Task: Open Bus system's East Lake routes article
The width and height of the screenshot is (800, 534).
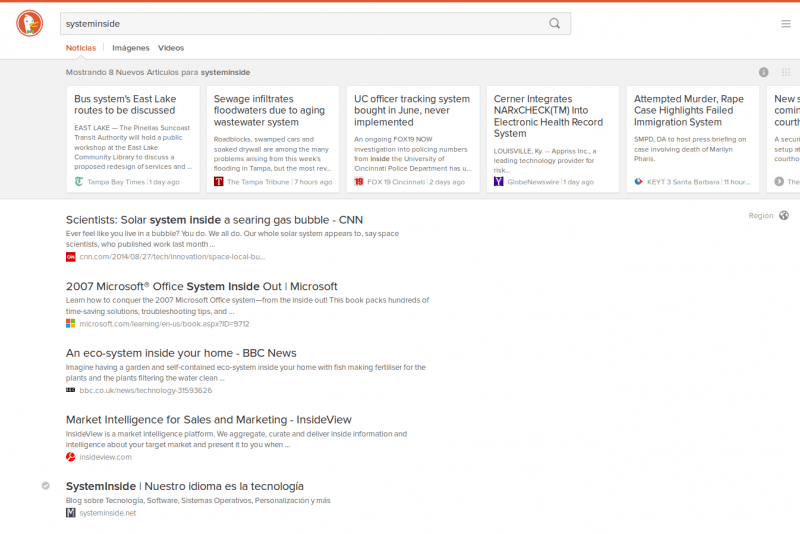Action: pyautogui.click(x=125, y=105)
